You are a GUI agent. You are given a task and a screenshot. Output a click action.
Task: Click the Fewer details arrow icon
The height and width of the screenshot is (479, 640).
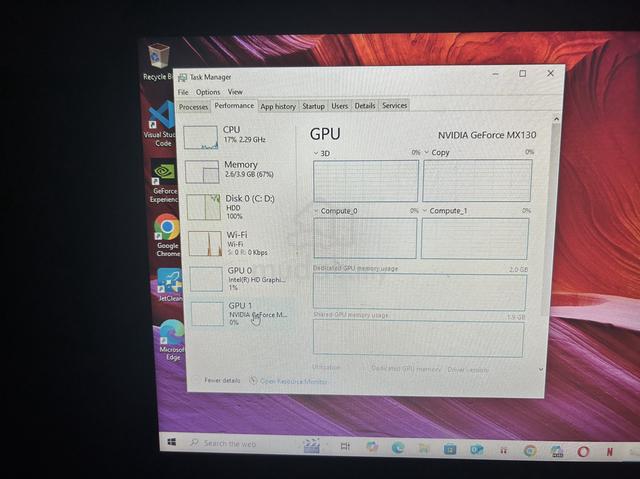[x=196, y=380]
